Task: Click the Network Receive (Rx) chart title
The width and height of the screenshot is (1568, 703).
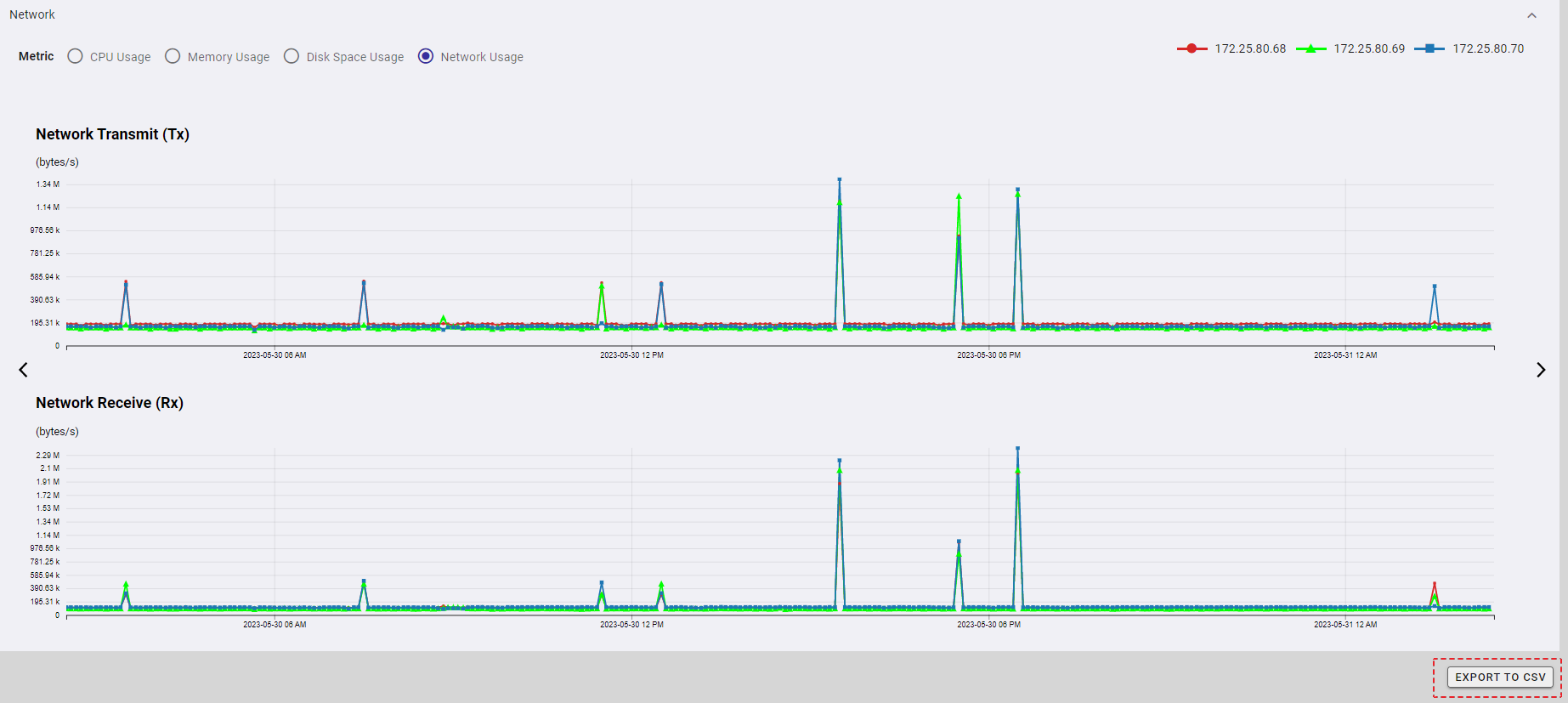Action: coord(110,403)
